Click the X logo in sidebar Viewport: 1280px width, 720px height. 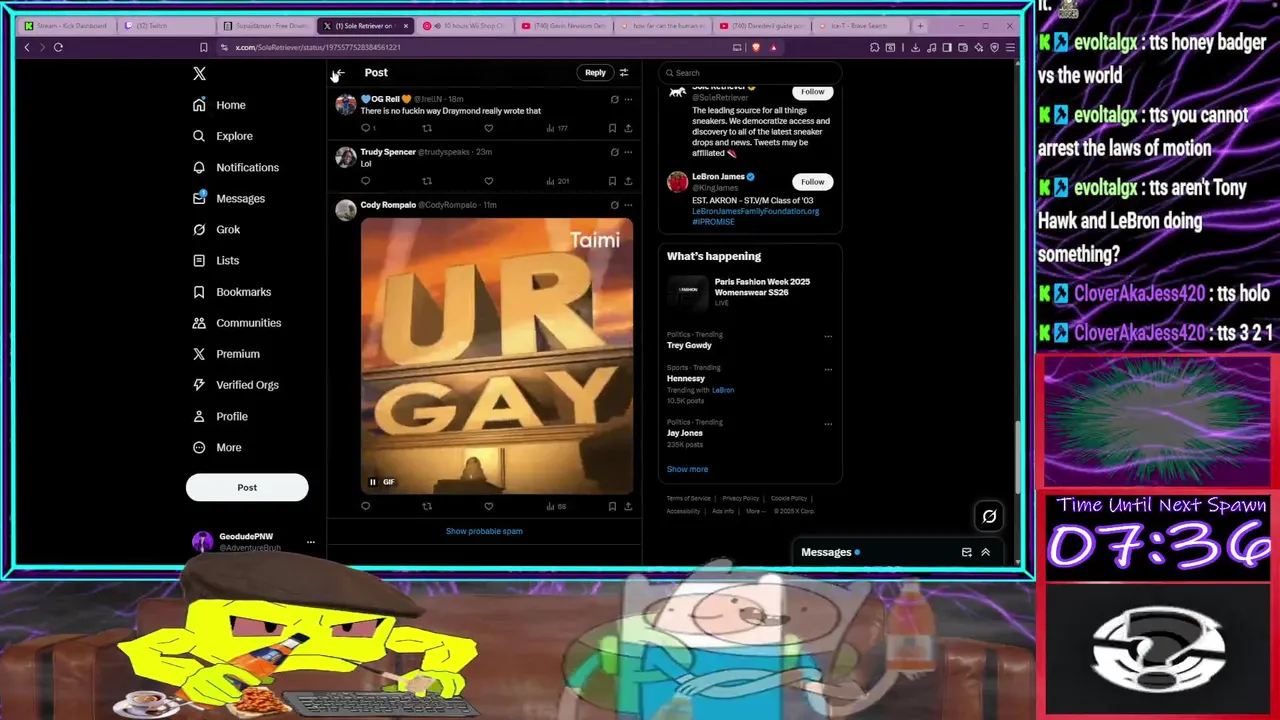coord(199,73)
